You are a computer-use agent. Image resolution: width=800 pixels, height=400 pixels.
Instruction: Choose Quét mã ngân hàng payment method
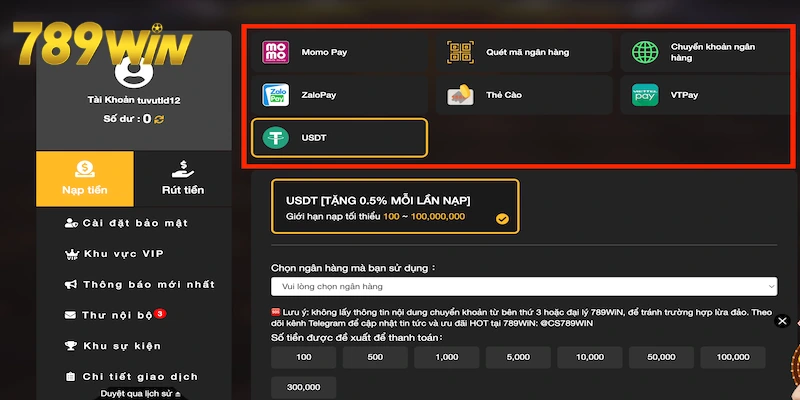click(524, 52)
